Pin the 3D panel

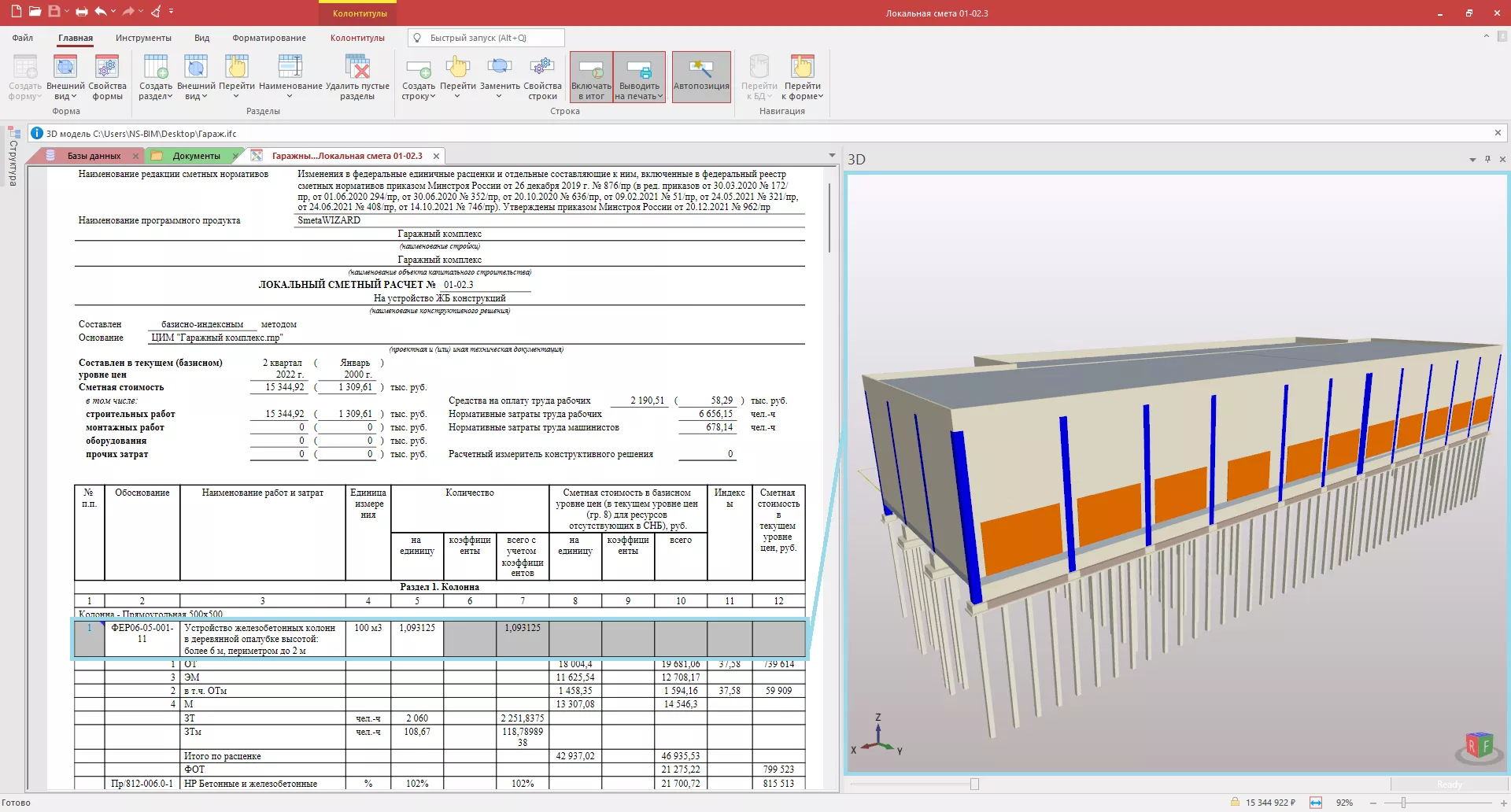click(x=1487, y=159)
